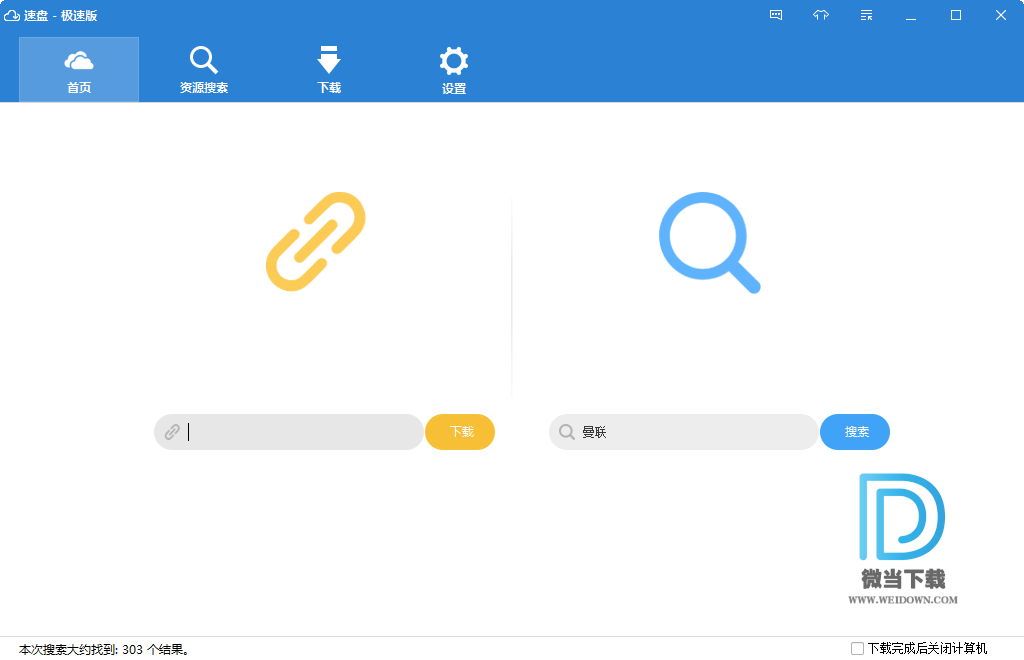The height and width of the screenshot is (660, 1024).
Task: Focus the link URL input field
Action: click(x=300, y=432)
